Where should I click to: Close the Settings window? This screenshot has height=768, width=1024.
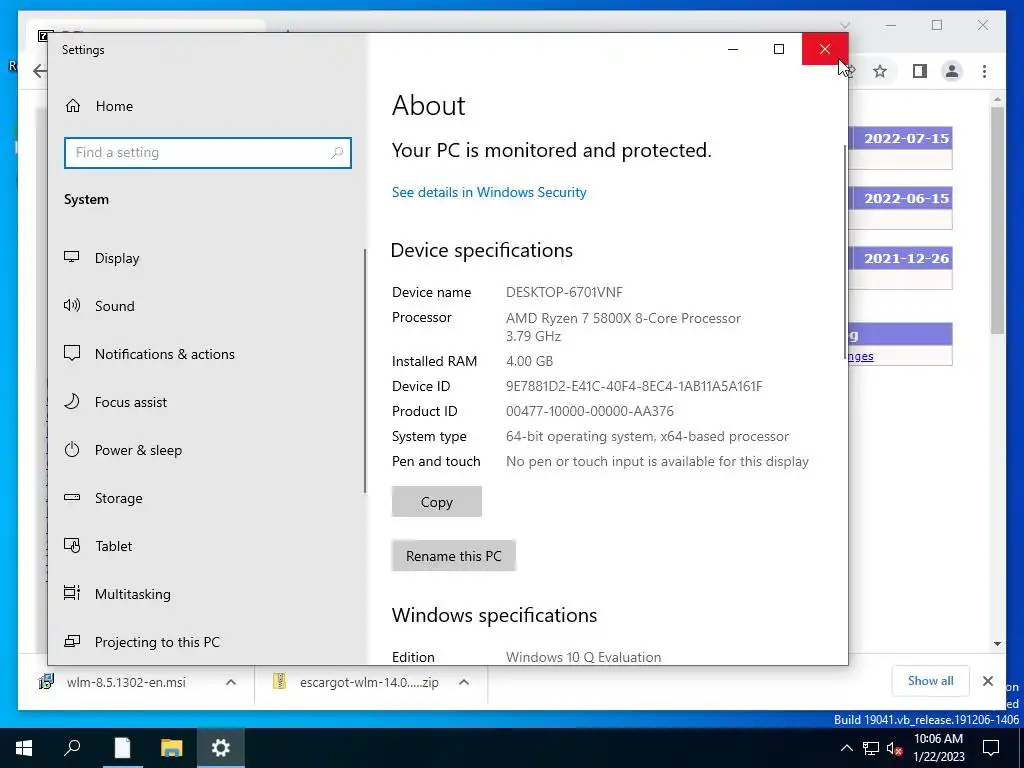point(825,49)
